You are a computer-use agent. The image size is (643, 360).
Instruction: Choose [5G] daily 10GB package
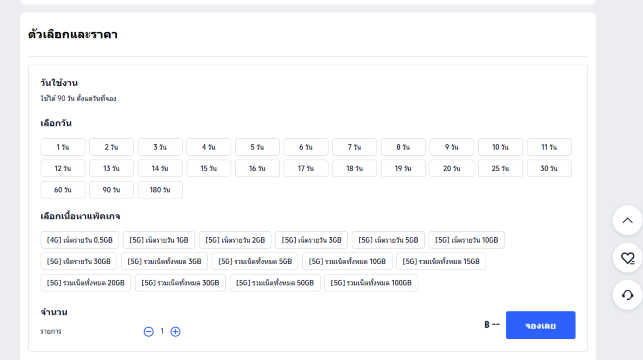[x=466, y=240]
